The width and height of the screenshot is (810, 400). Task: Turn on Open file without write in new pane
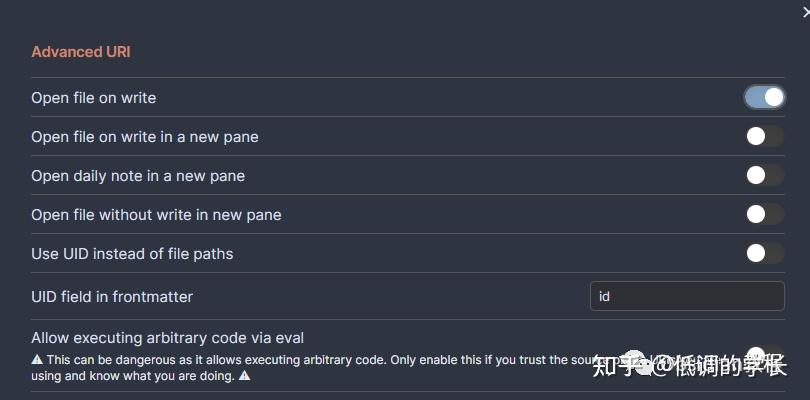tap(764, 214)
